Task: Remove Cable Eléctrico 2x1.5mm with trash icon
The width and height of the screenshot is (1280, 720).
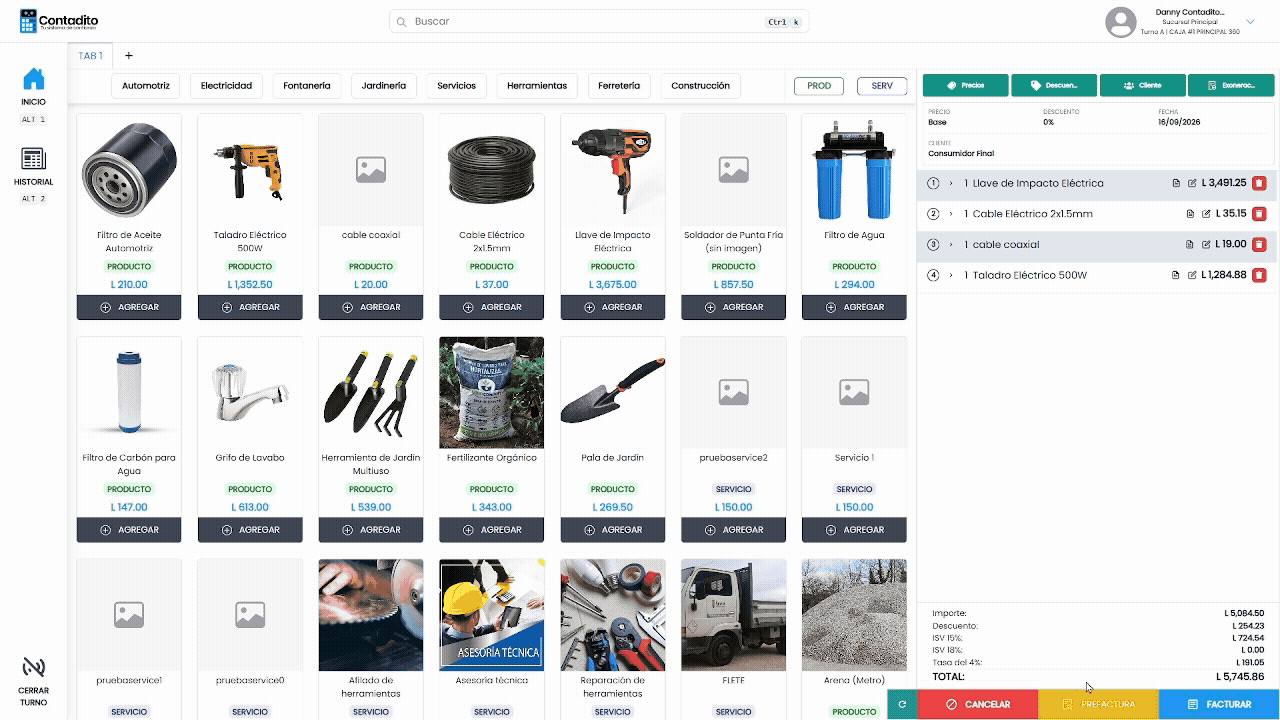Action: [x=1259, y=214]
